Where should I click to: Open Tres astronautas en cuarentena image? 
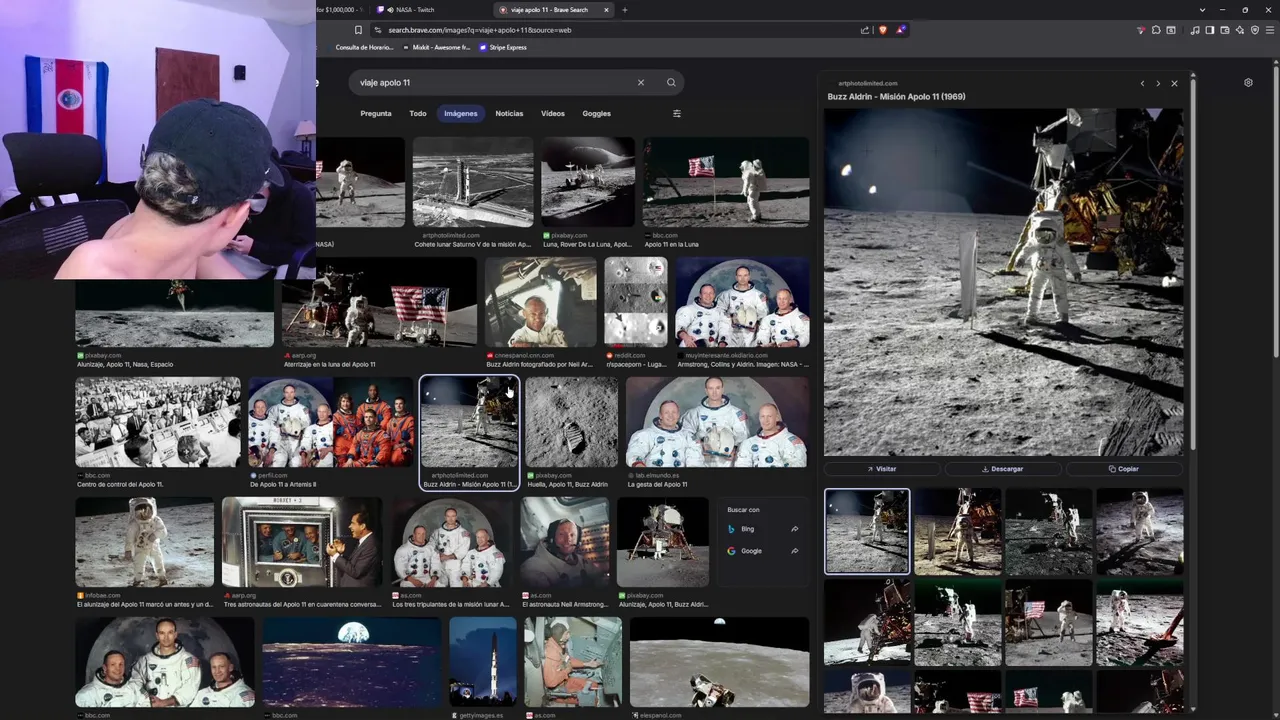[301, 542]
